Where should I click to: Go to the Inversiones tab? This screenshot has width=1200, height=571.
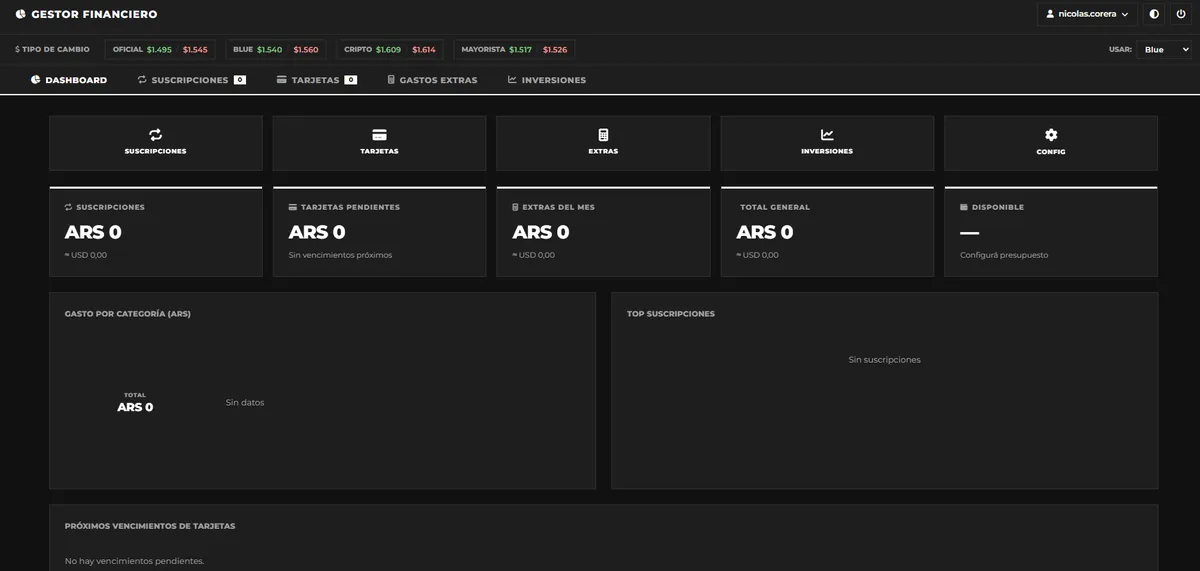click(547, 80)
